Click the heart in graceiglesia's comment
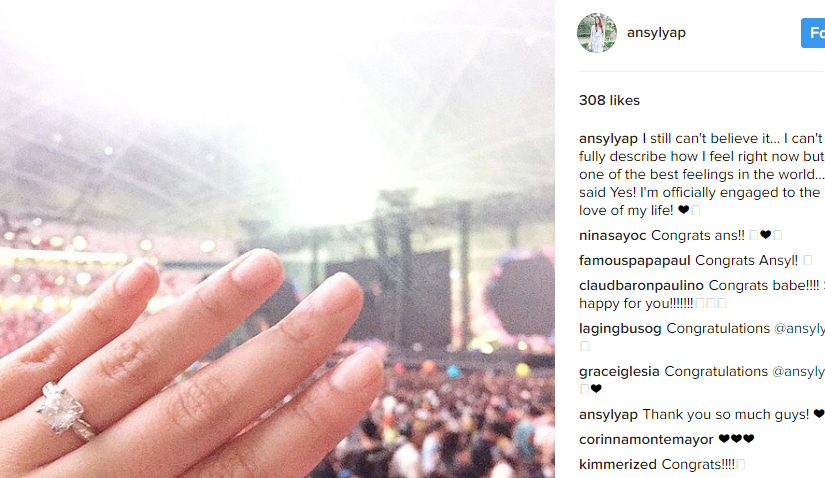This screenshot has height=478, width=825. pyautogui.click(x=596, y=389)
